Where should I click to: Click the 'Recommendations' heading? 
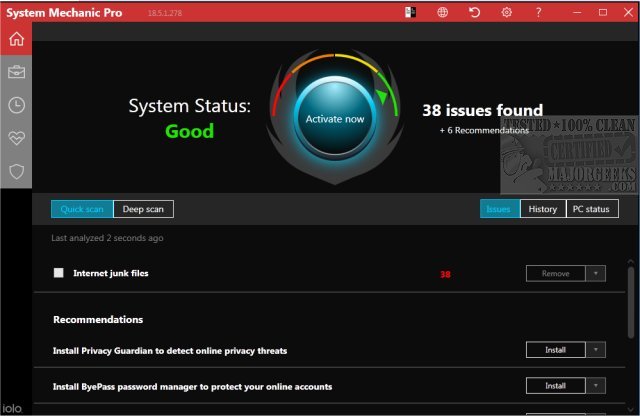(98, 319)
